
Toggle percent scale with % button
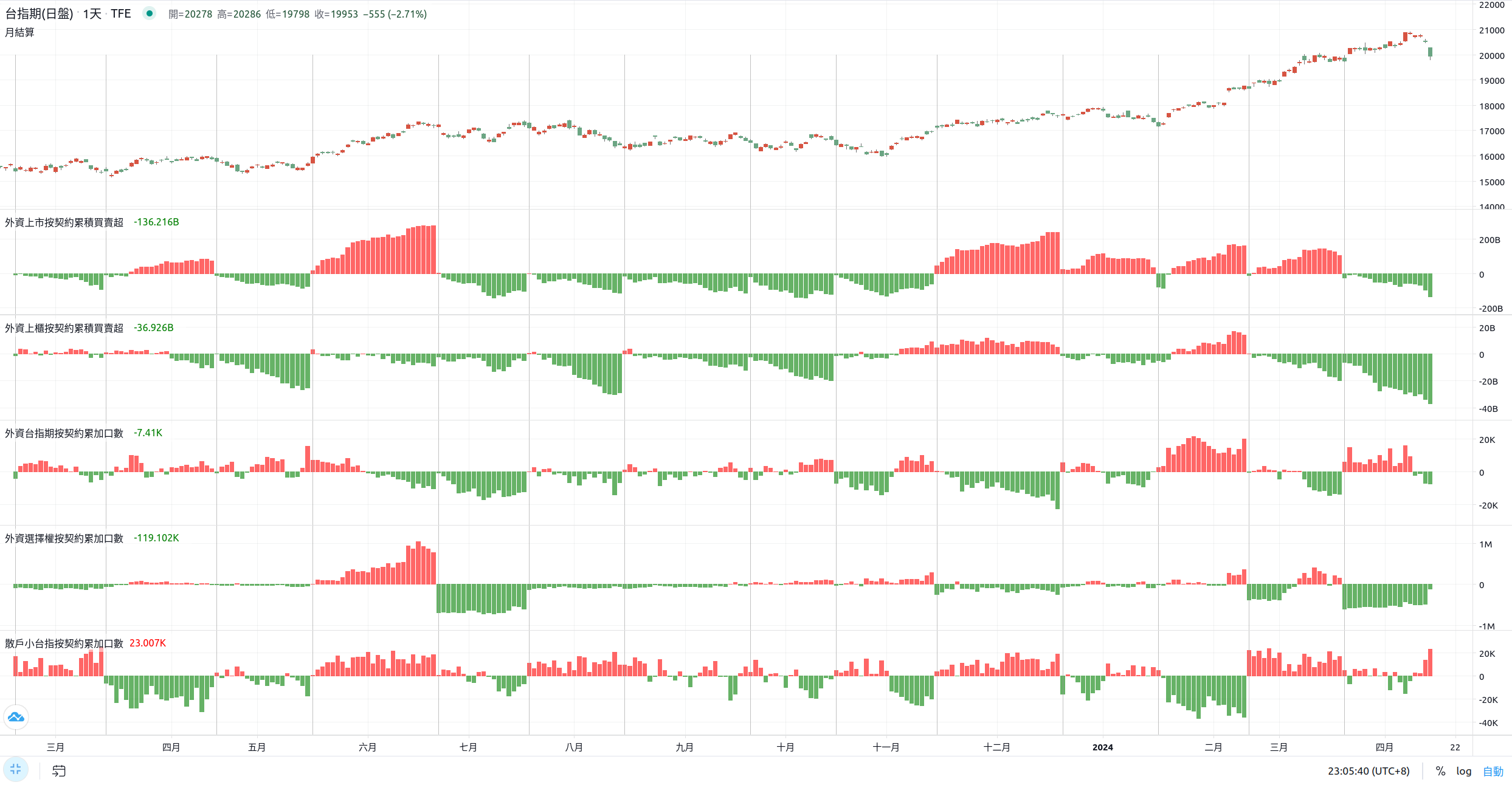[1440, 771]
